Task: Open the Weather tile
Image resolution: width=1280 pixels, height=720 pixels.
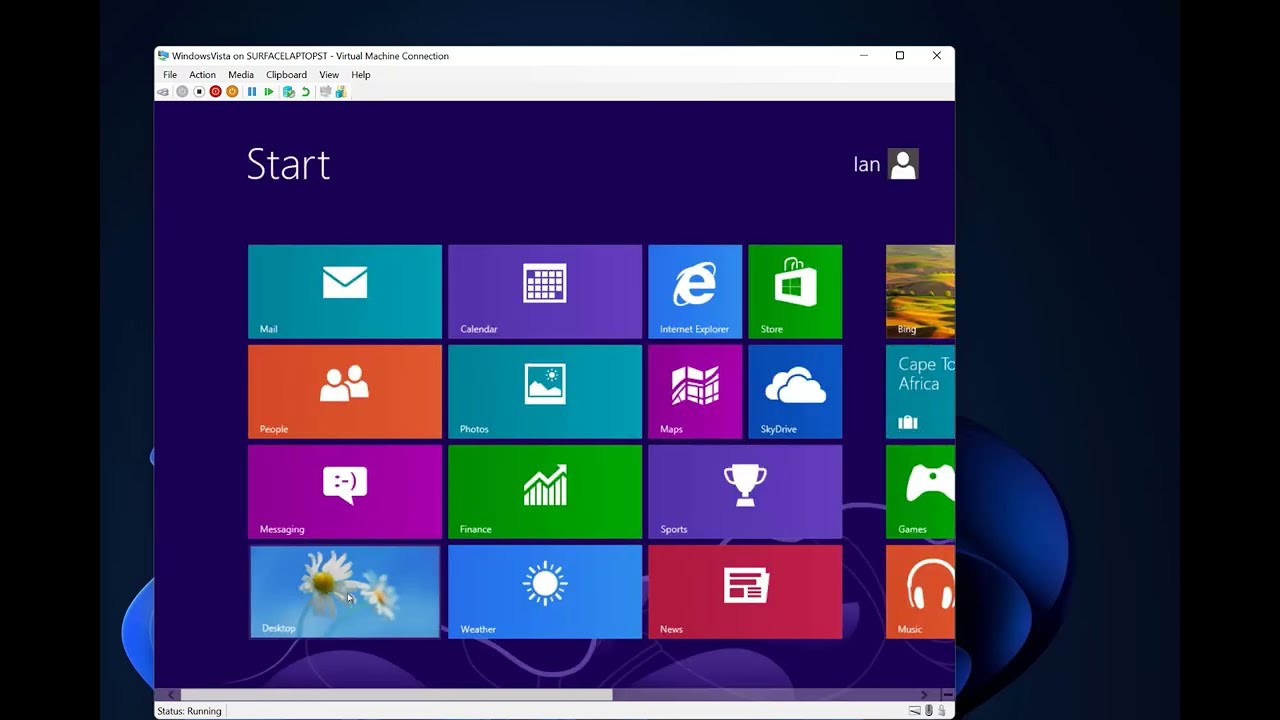Action: 545,591
